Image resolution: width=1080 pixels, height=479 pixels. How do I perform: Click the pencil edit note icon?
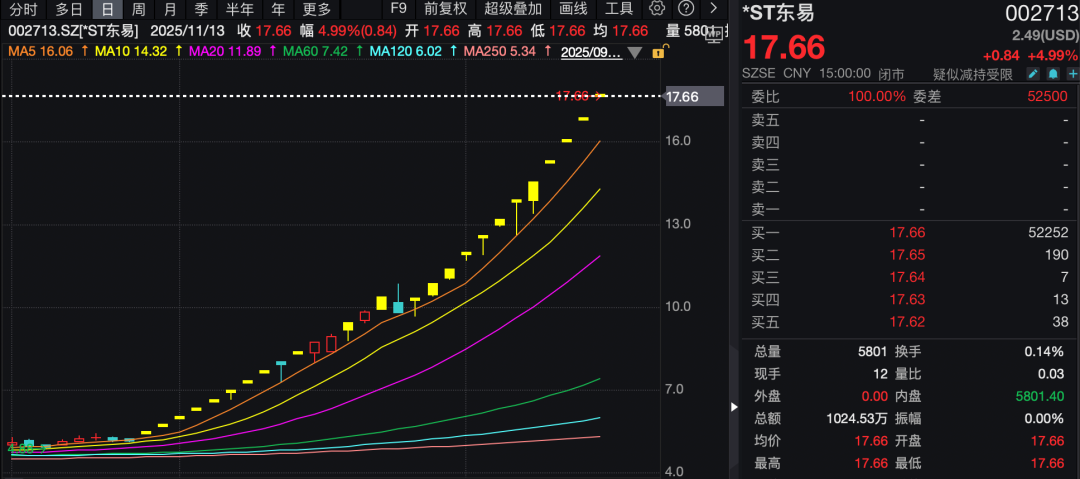click(x=1033, y=74)
